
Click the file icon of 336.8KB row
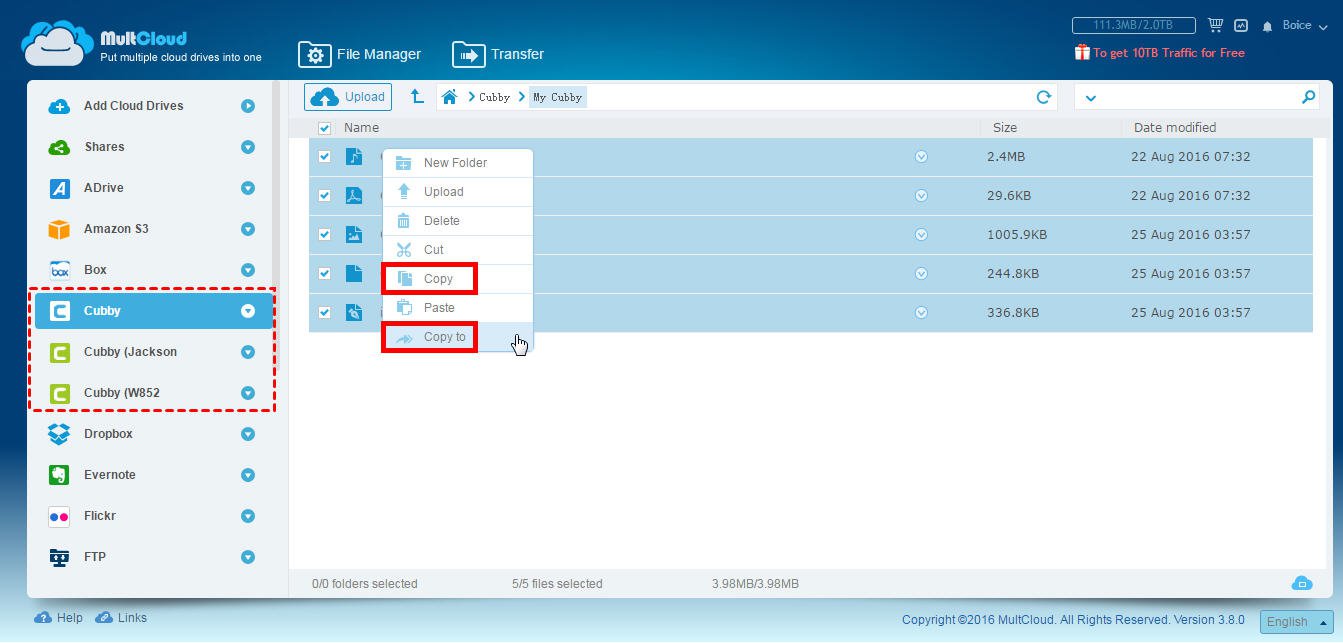354,313
